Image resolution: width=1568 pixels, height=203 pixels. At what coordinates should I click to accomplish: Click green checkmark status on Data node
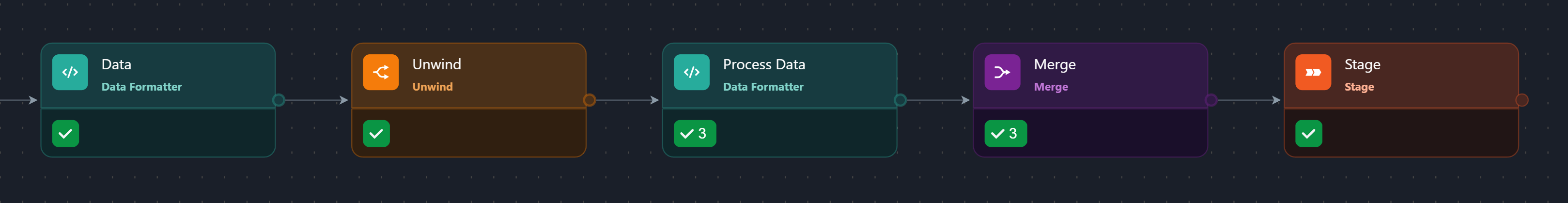(66, 134)
